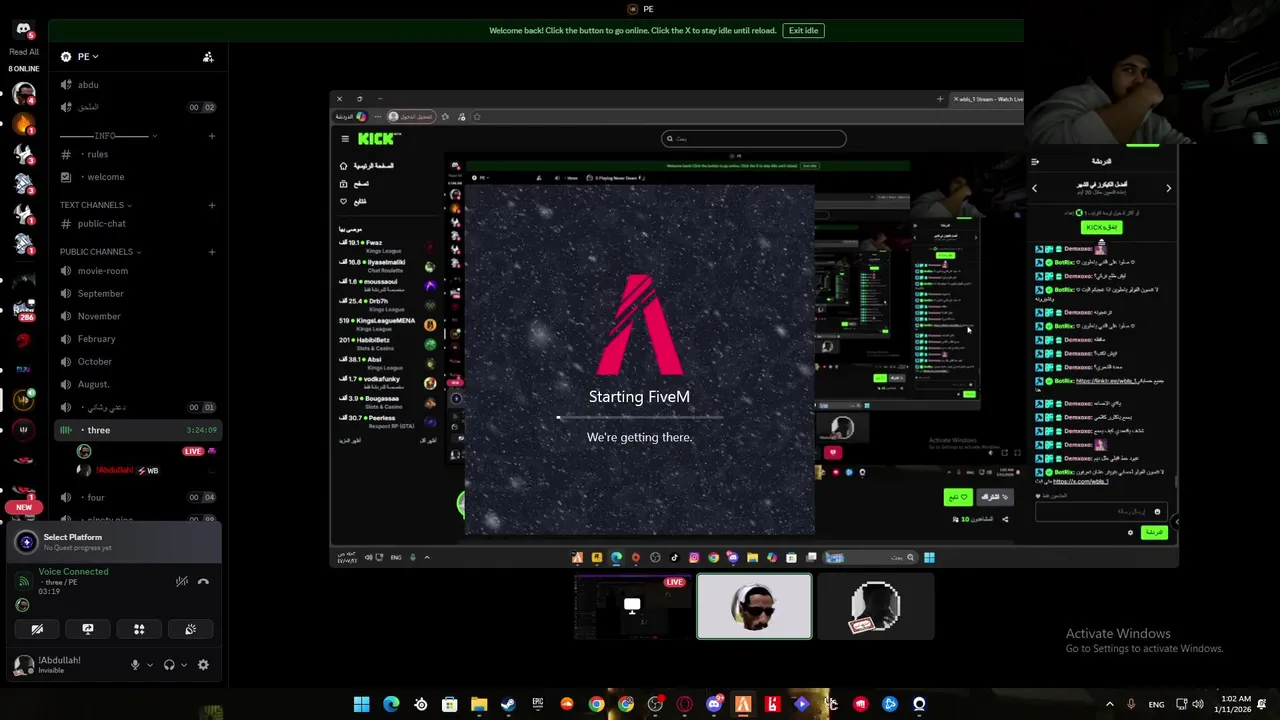This screenshot has height=720, width=1280.
Task: Join the November voice channel
Action: coord(138,316)
